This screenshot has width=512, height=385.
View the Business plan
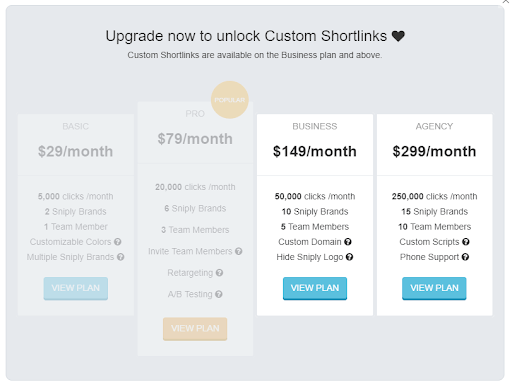pos(315,288)
